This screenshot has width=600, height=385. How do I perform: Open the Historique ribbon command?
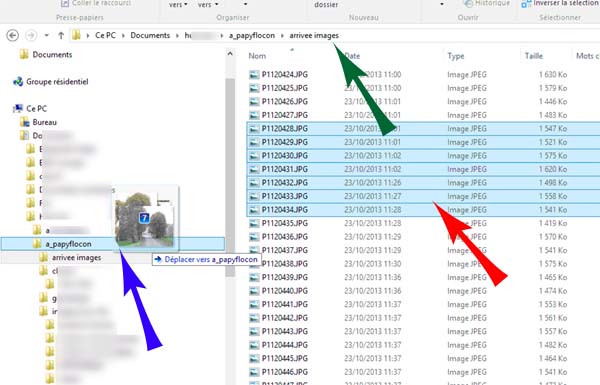[488, 3]
